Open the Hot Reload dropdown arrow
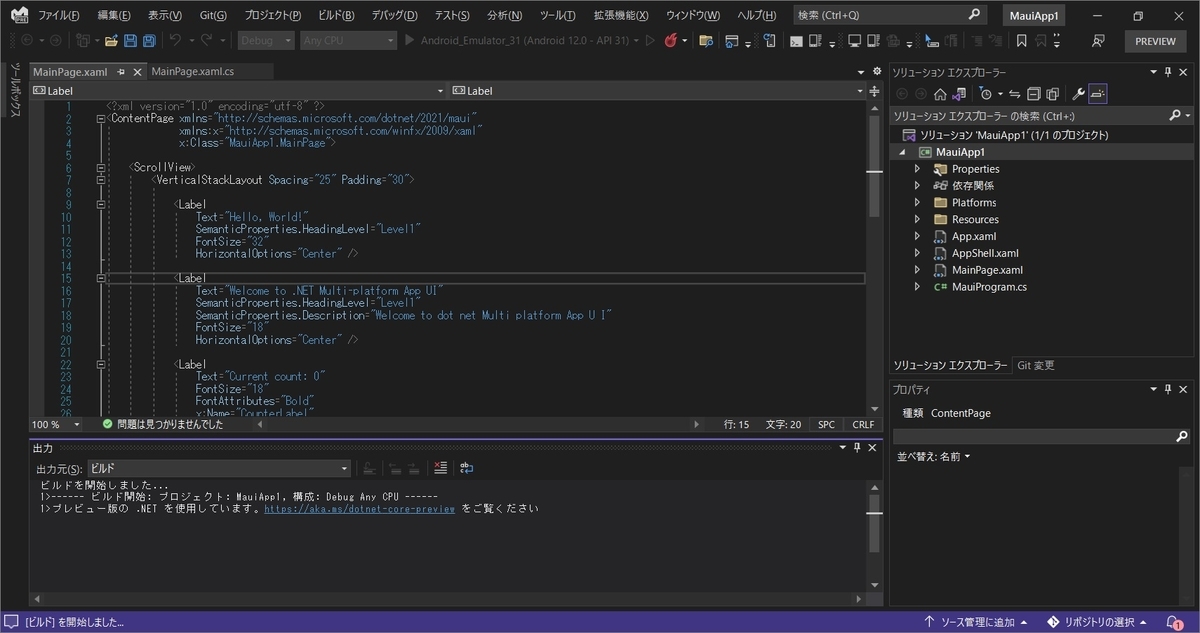1200x633 pixels. pyautogui.click(x=685, y=41)
